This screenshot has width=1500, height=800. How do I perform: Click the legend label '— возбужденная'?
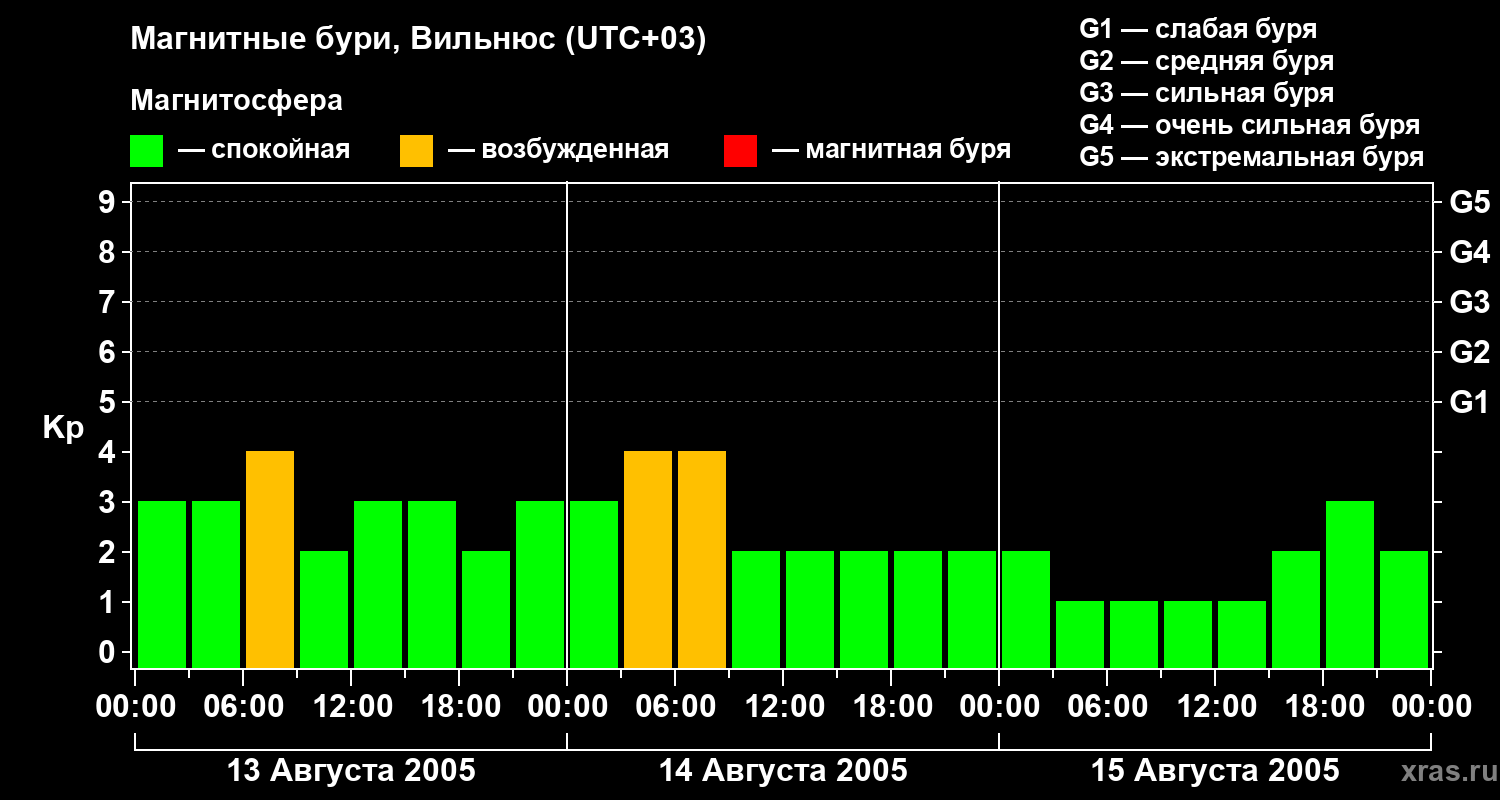click(558, 150)
